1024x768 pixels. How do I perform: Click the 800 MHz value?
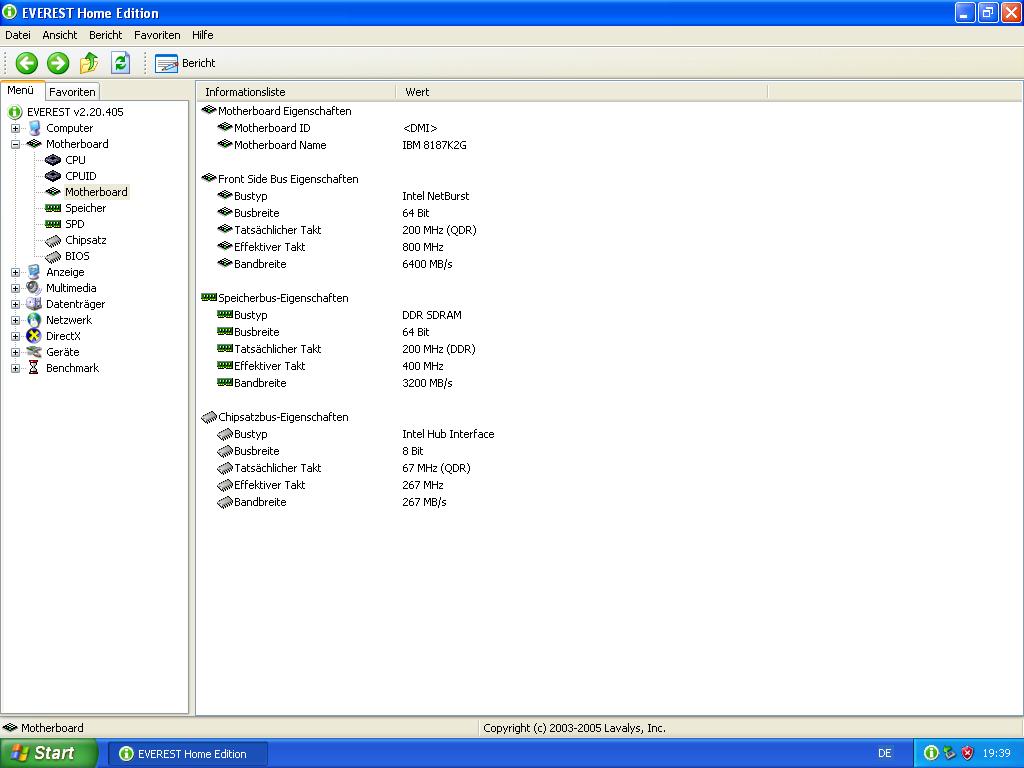[423, 247]
